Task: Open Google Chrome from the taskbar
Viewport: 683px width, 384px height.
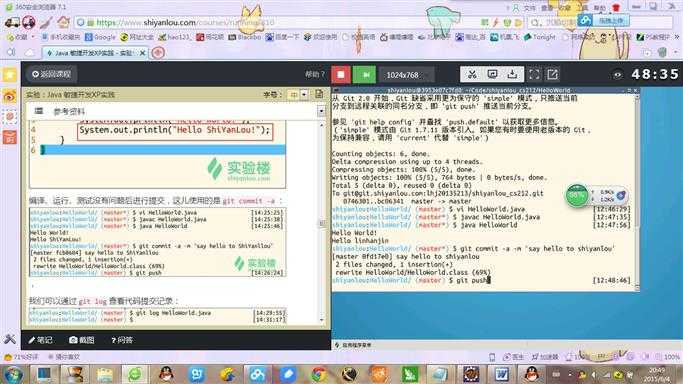Action: click(x=318, y=374)
